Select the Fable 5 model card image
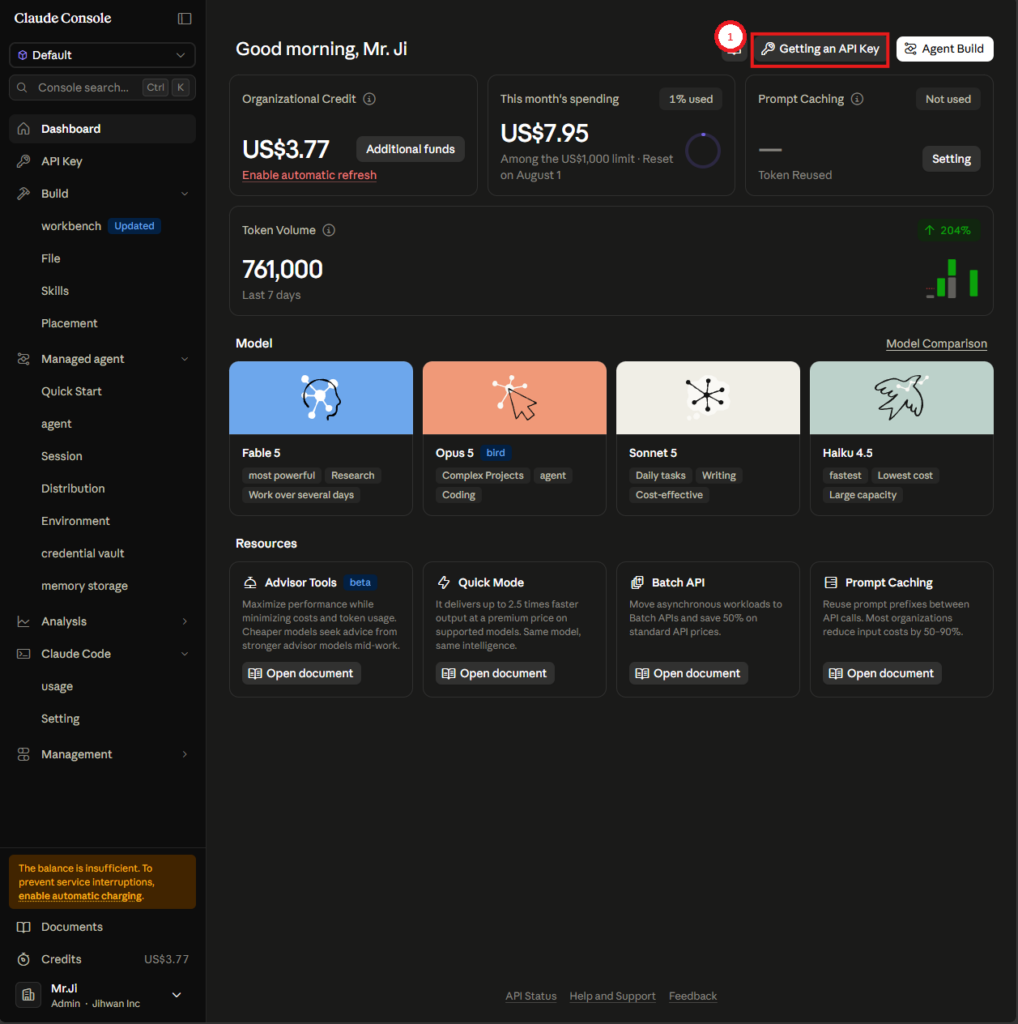Viewport: 1018px width, 1024px height. point(321,398)
